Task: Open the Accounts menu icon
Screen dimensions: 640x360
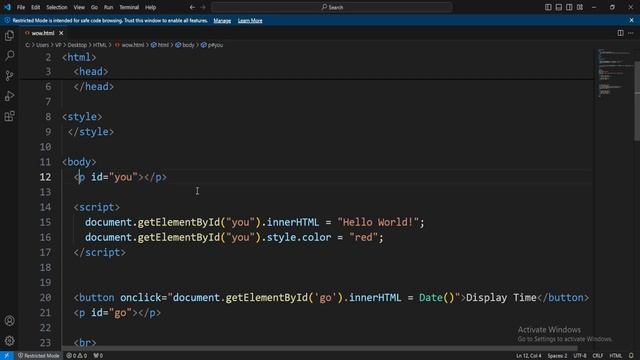Action: point(9,321)
